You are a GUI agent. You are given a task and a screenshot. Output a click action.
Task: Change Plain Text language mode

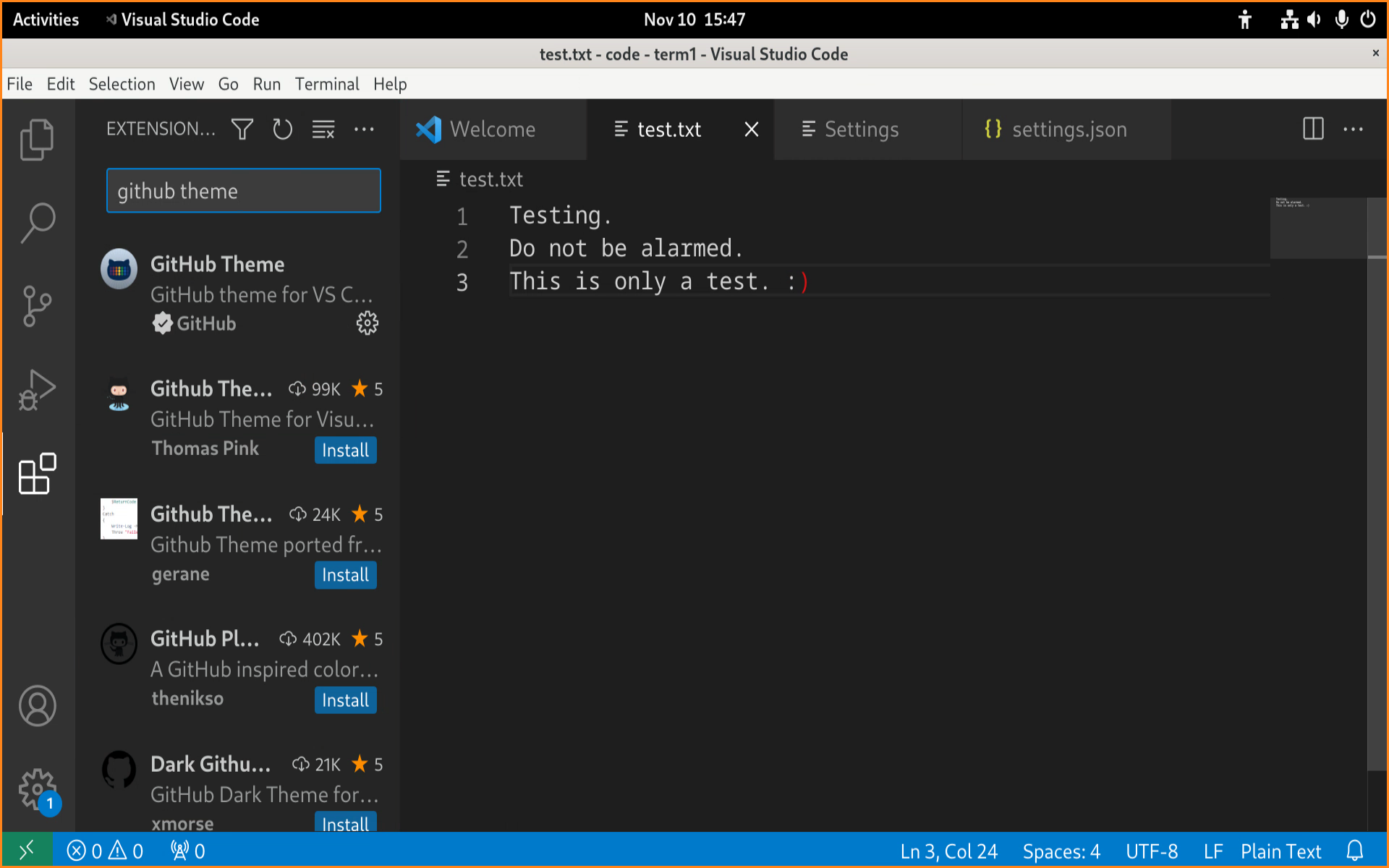click(x=1280, y=851)
